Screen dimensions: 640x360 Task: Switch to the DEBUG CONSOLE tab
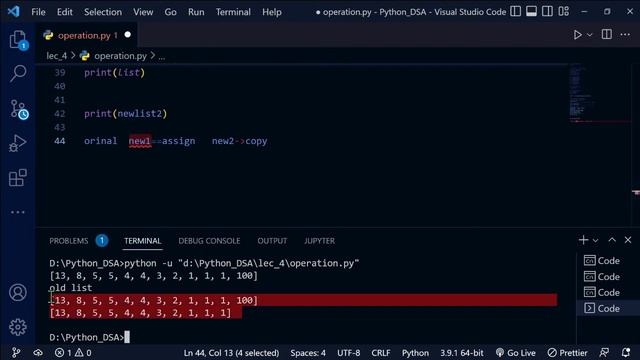[209, 241]
